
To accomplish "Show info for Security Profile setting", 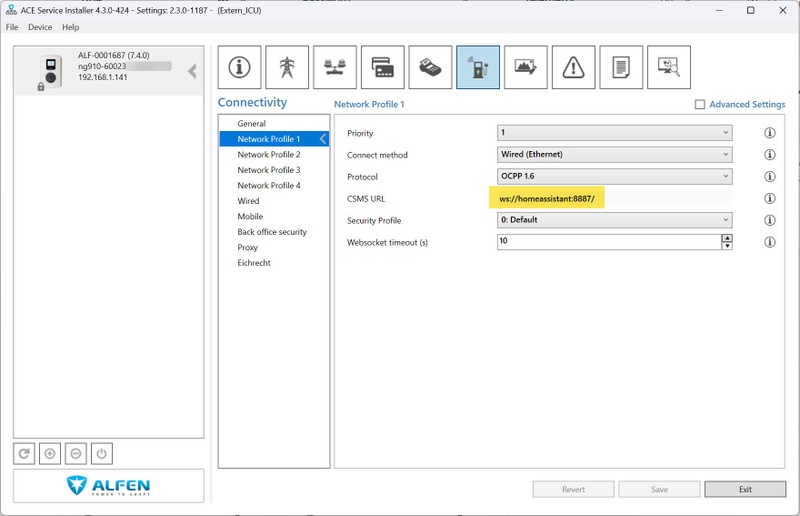I will click(770, 220).
